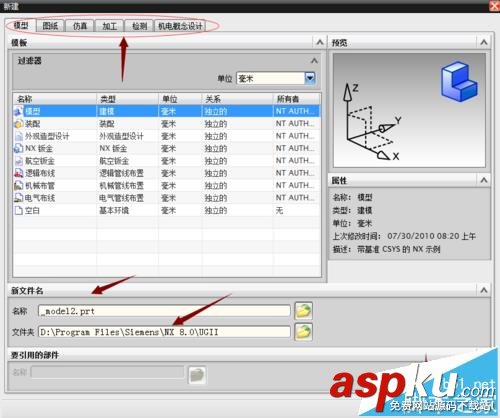Click the 机械布管 template icon
The image size is (500, 418).
pyautogui.click(x=18, y=185)
